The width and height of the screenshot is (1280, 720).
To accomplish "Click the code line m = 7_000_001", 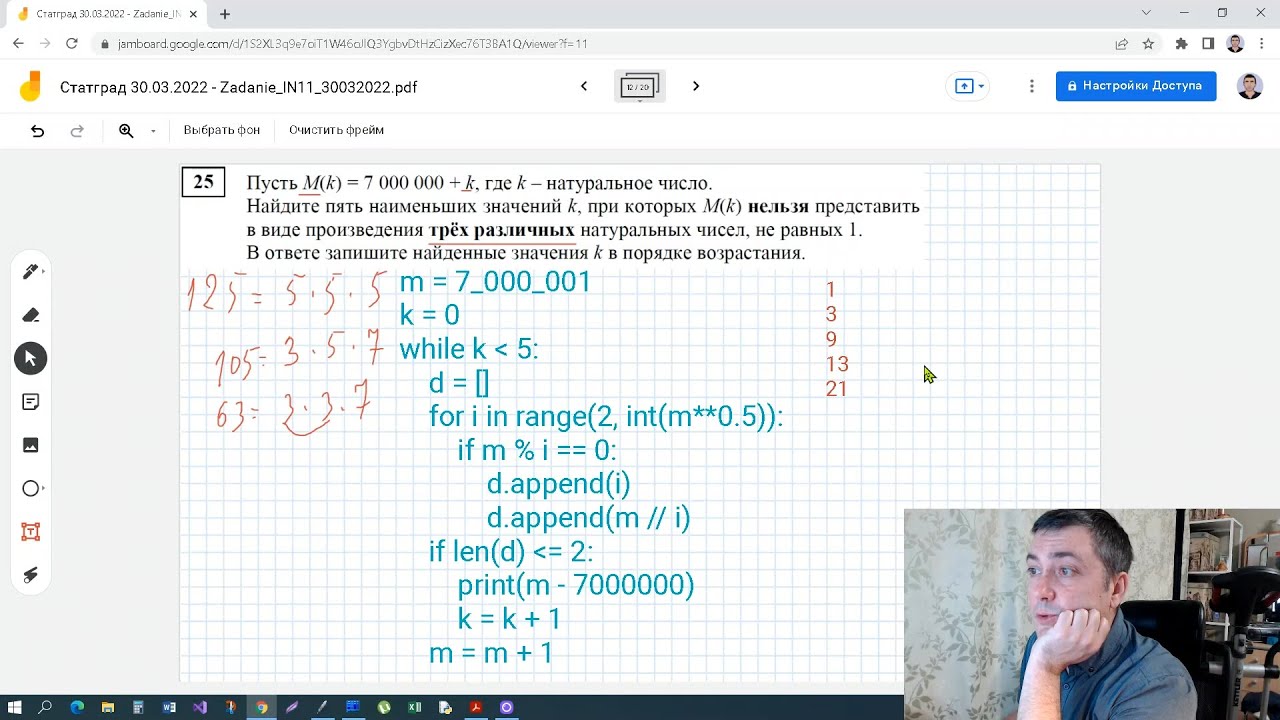I will [x=495, y=282].
